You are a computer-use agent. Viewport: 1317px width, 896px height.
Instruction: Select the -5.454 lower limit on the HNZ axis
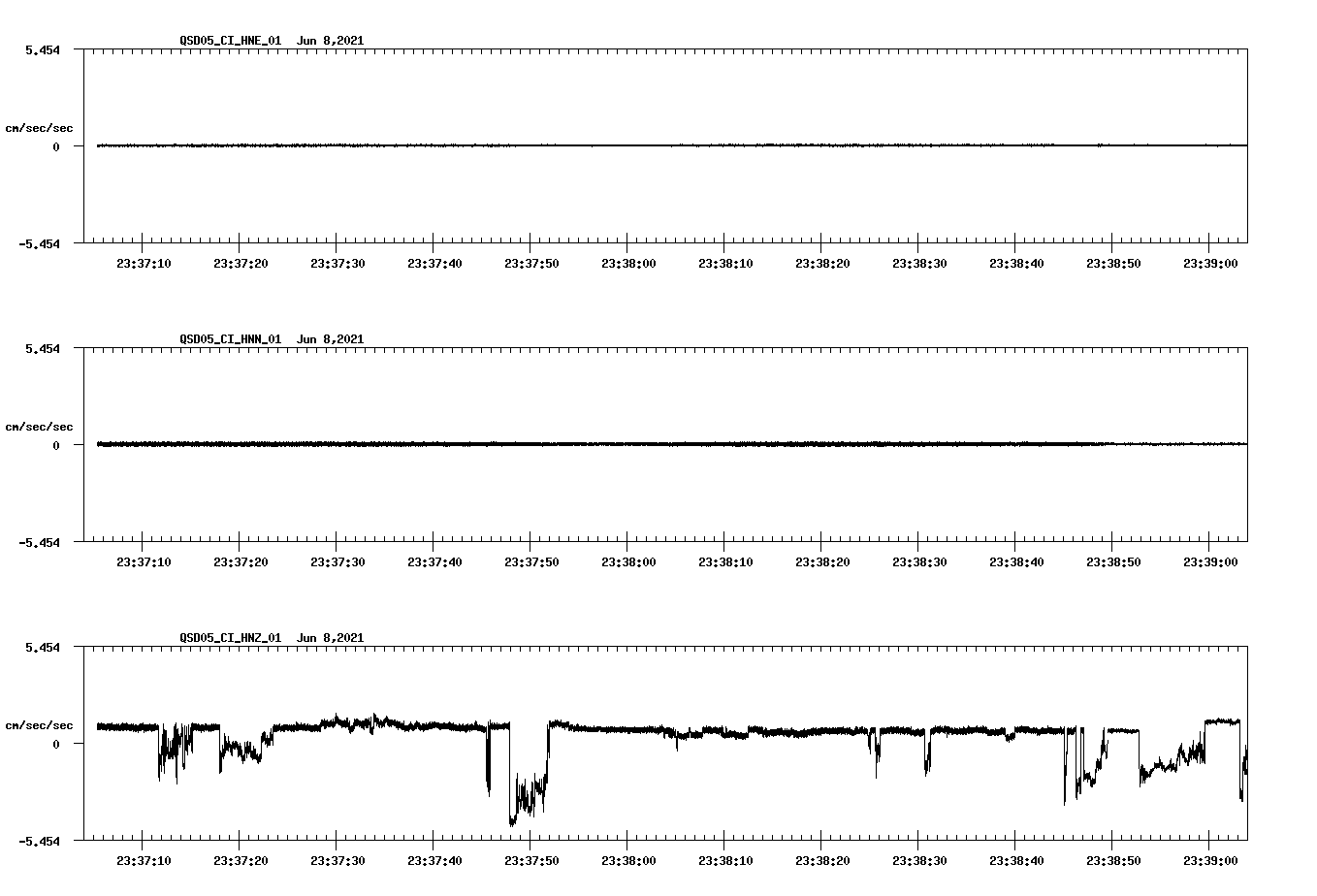[39, 841]
